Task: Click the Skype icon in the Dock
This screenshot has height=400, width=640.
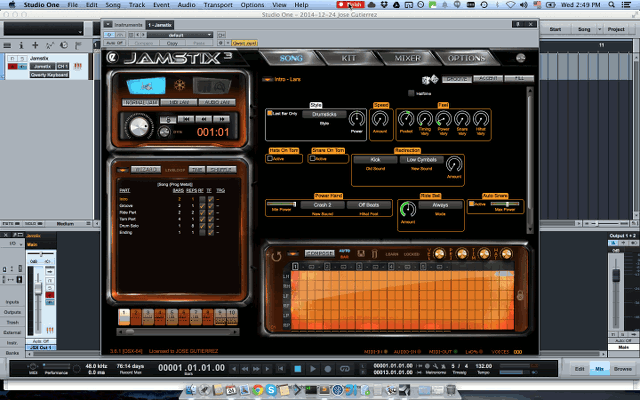Action: point(271,390)
